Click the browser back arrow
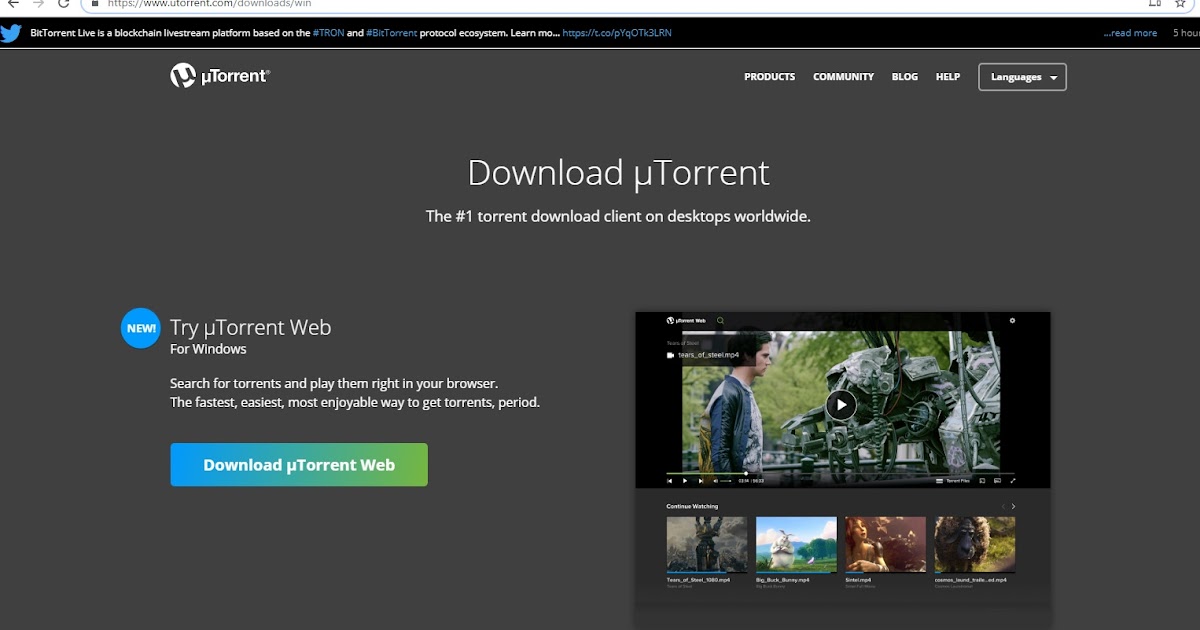 click(13, 4)
